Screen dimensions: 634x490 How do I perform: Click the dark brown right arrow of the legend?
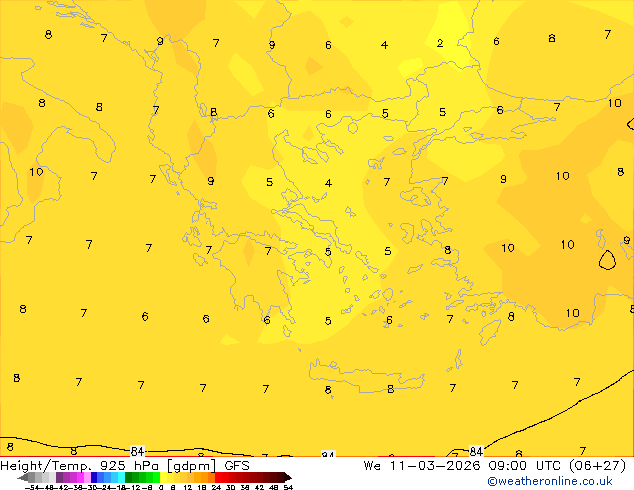(288, 477)
